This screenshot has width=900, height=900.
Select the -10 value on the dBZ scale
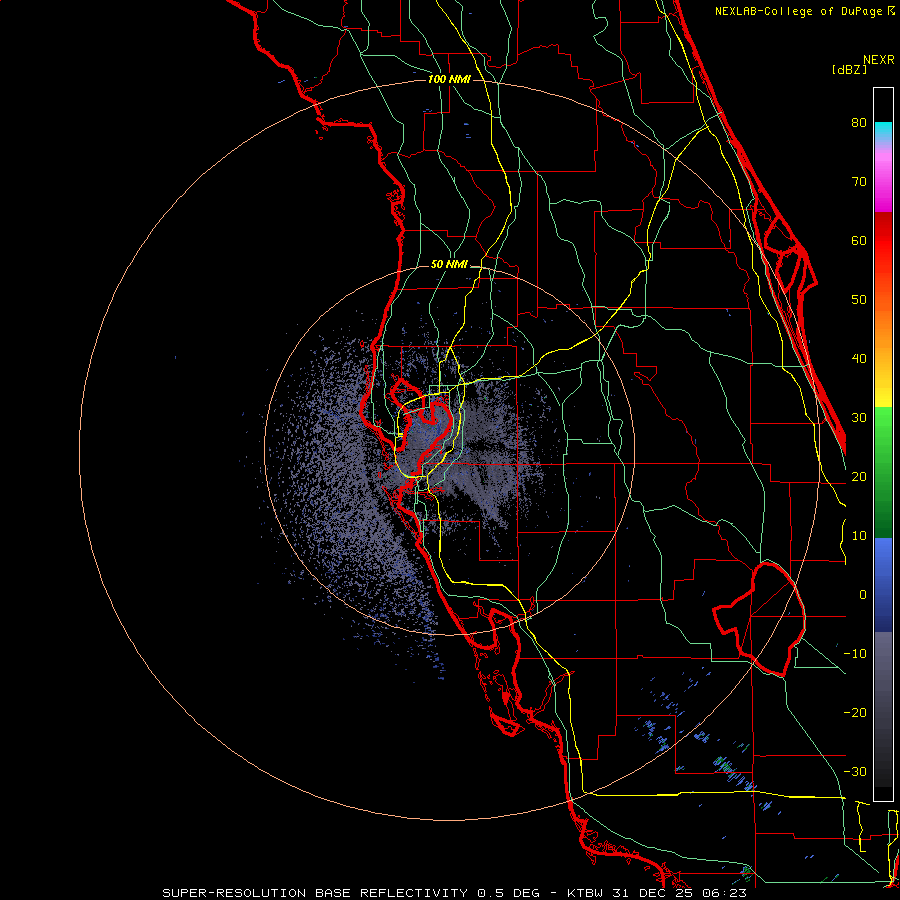tap(855, 654)
